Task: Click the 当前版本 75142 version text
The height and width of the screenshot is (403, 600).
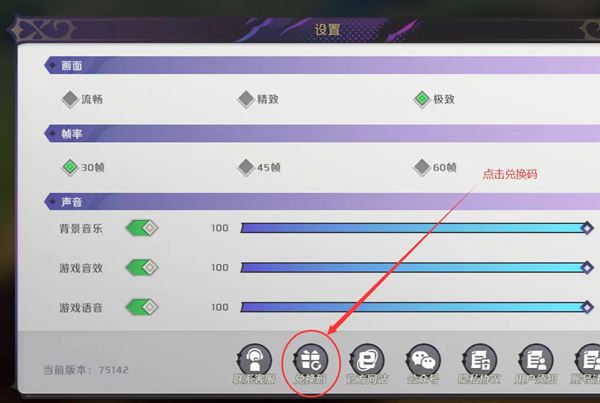Action: coord(86,370)
